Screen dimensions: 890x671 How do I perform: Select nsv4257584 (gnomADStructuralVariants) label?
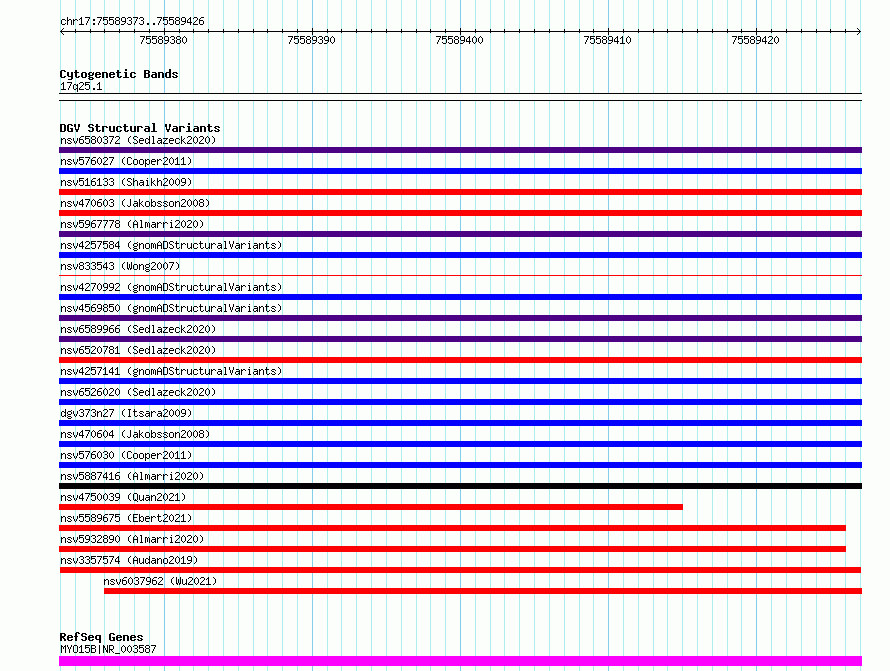171,245
